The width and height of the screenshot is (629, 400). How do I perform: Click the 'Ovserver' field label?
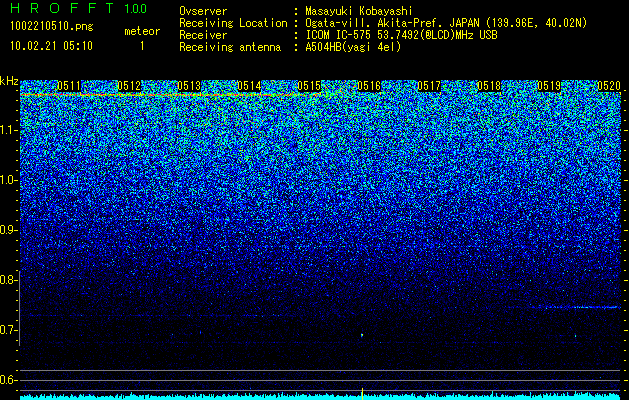[203, 11]
